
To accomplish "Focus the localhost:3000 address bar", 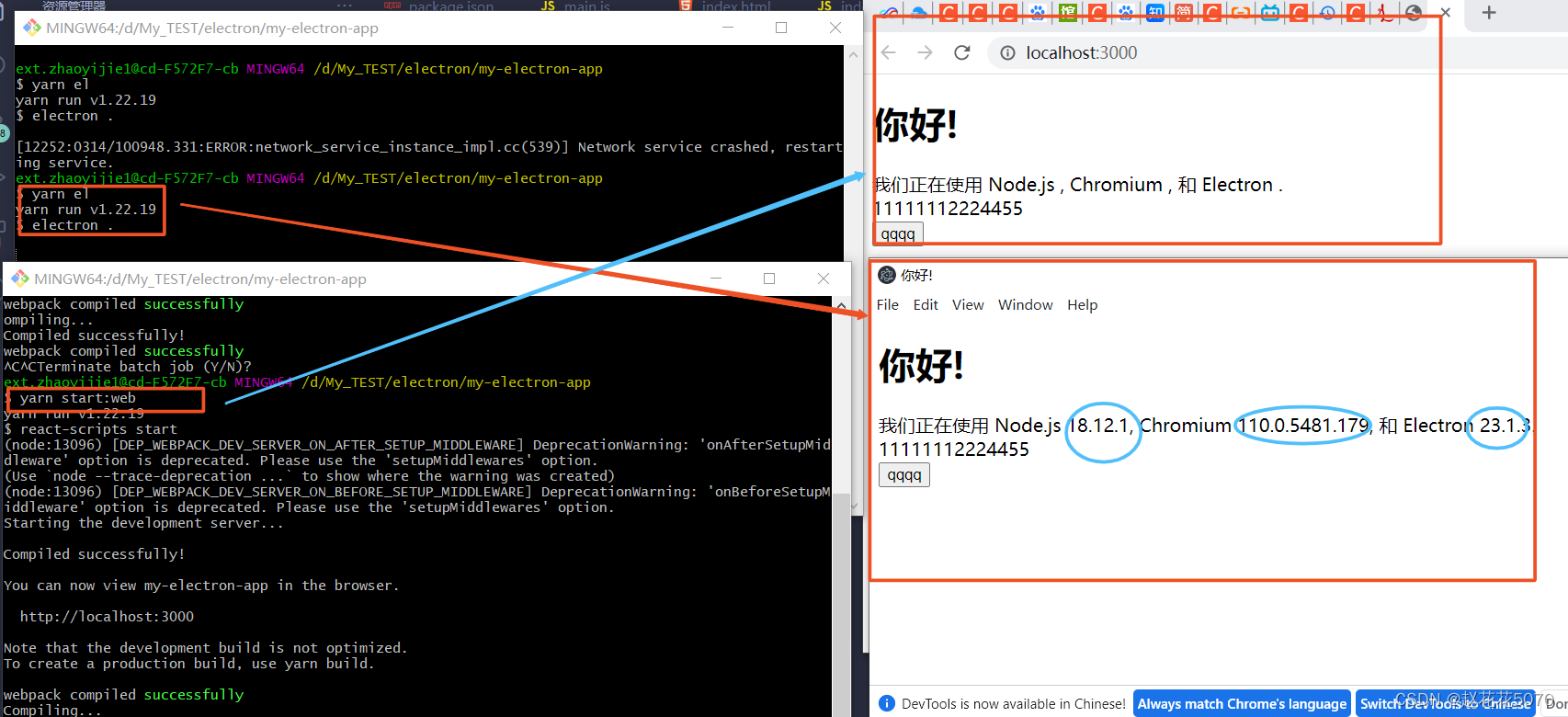I will click(x=1278, y=53).
